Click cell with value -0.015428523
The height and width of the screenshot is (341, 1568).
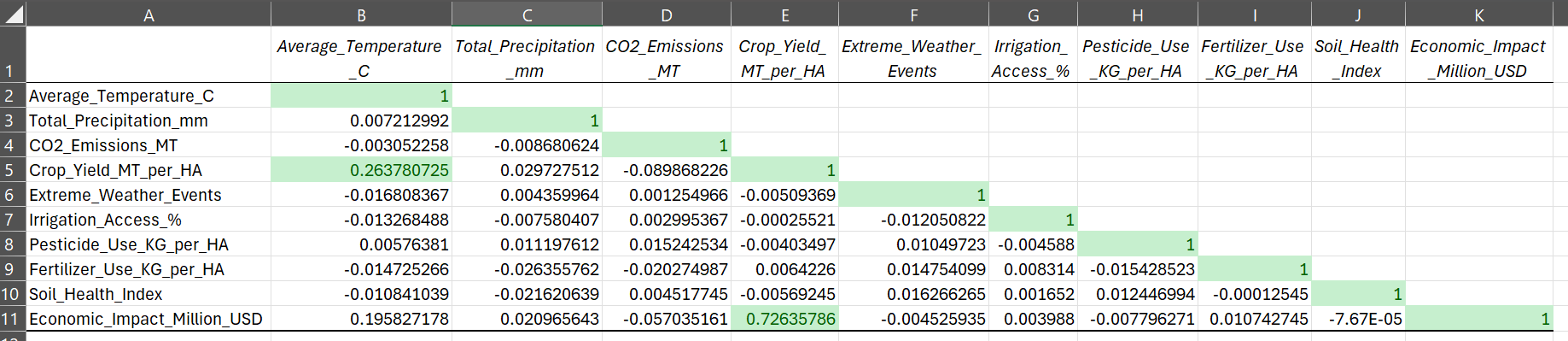point(1138,269)
